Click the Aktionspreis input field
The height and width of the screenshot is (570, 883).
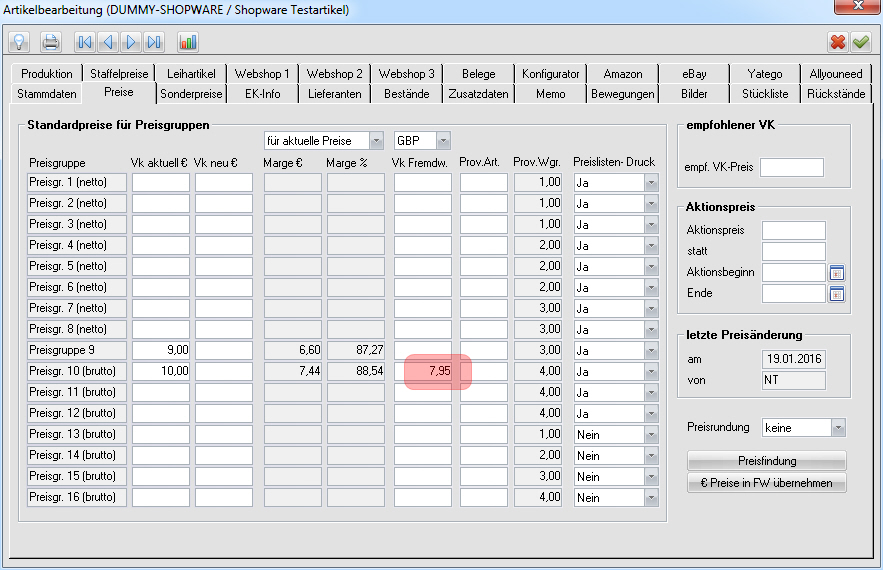[793, 230]
